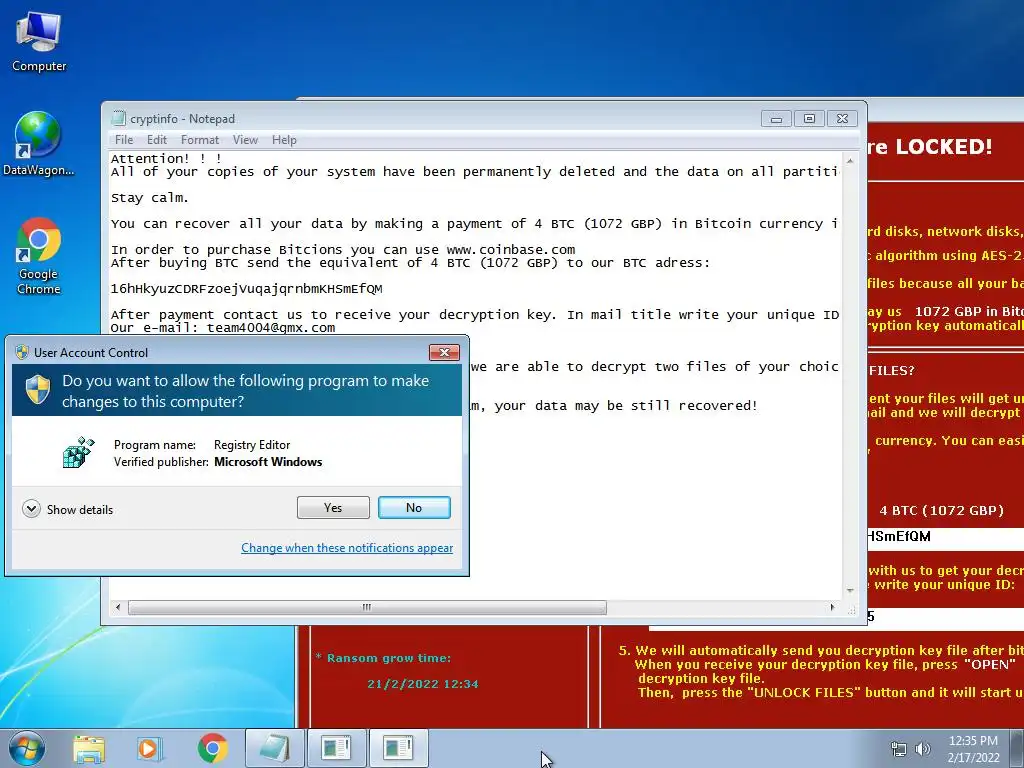Click the Verified publisher Microsoft Windows text
Image resolution: width=1024 pixels, height=768 pixels.
(x=218, y=462)
